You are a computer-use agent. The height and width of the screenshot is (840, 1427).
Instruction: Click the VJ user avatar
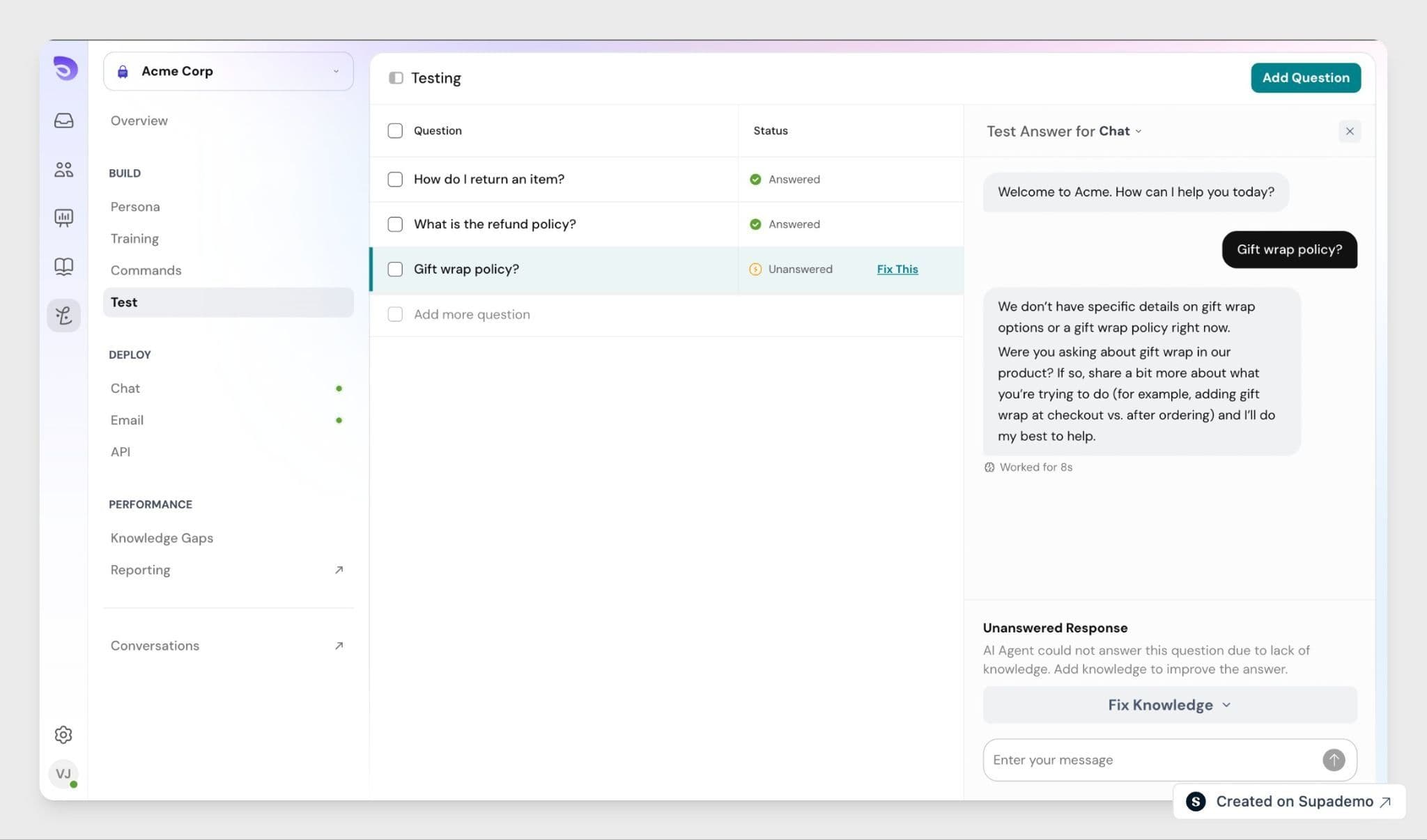point(63,774)
